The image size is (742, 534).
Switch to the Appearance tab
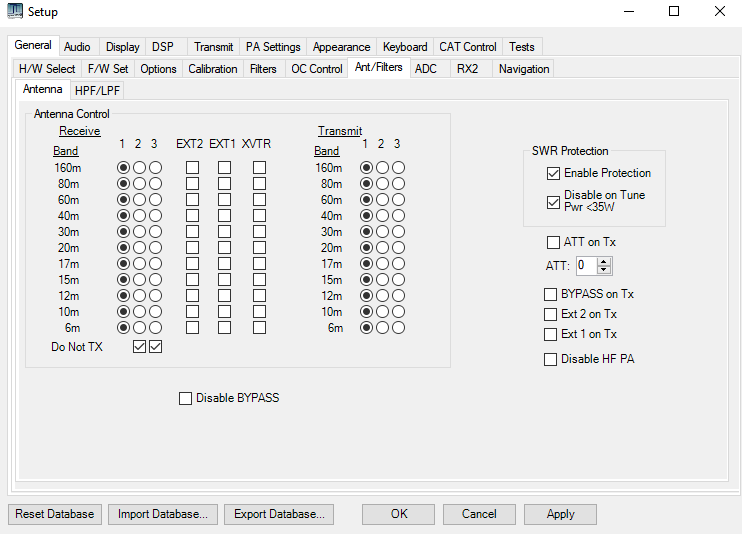[341, 47]
